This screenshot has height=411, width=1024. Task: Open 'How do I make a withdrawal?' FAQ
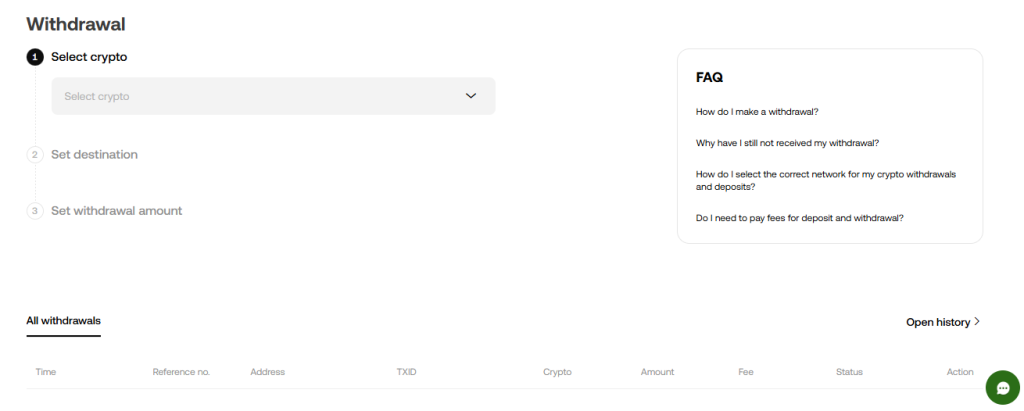coord(757,112)
